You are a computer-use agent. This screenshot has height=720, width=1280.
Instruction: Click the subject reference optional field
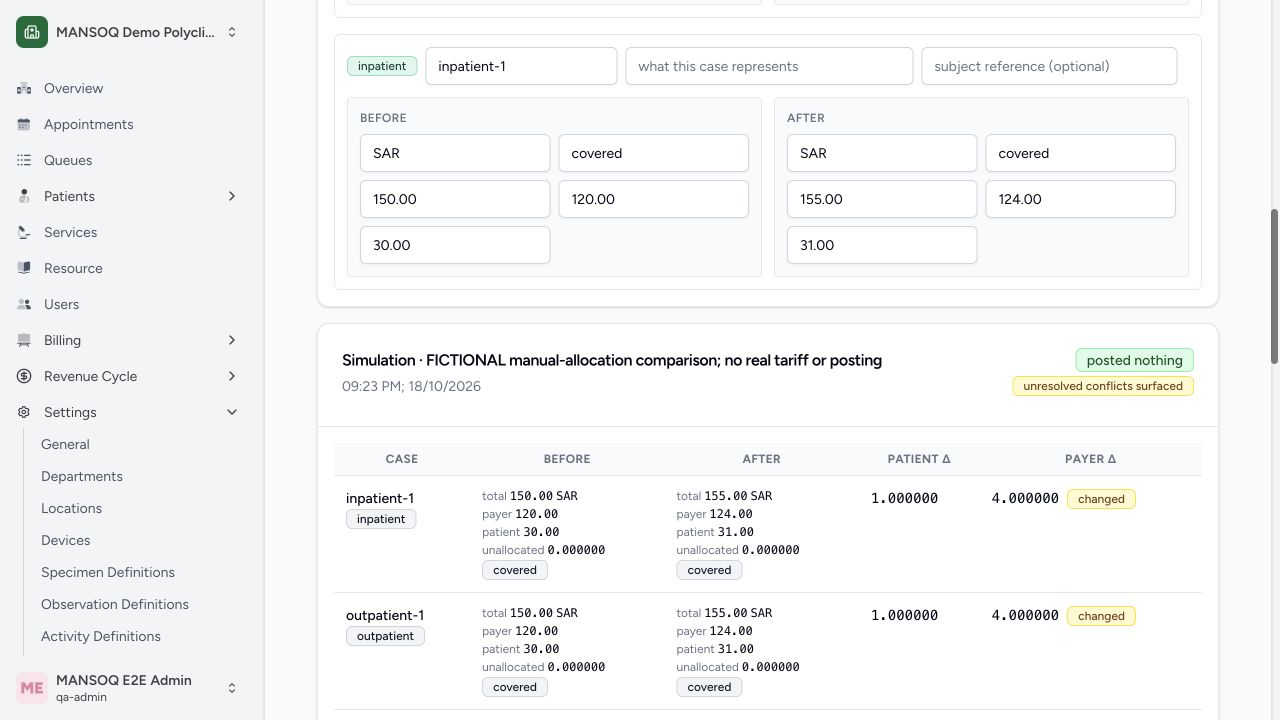pyautogui.click(x=1049, y=66)
